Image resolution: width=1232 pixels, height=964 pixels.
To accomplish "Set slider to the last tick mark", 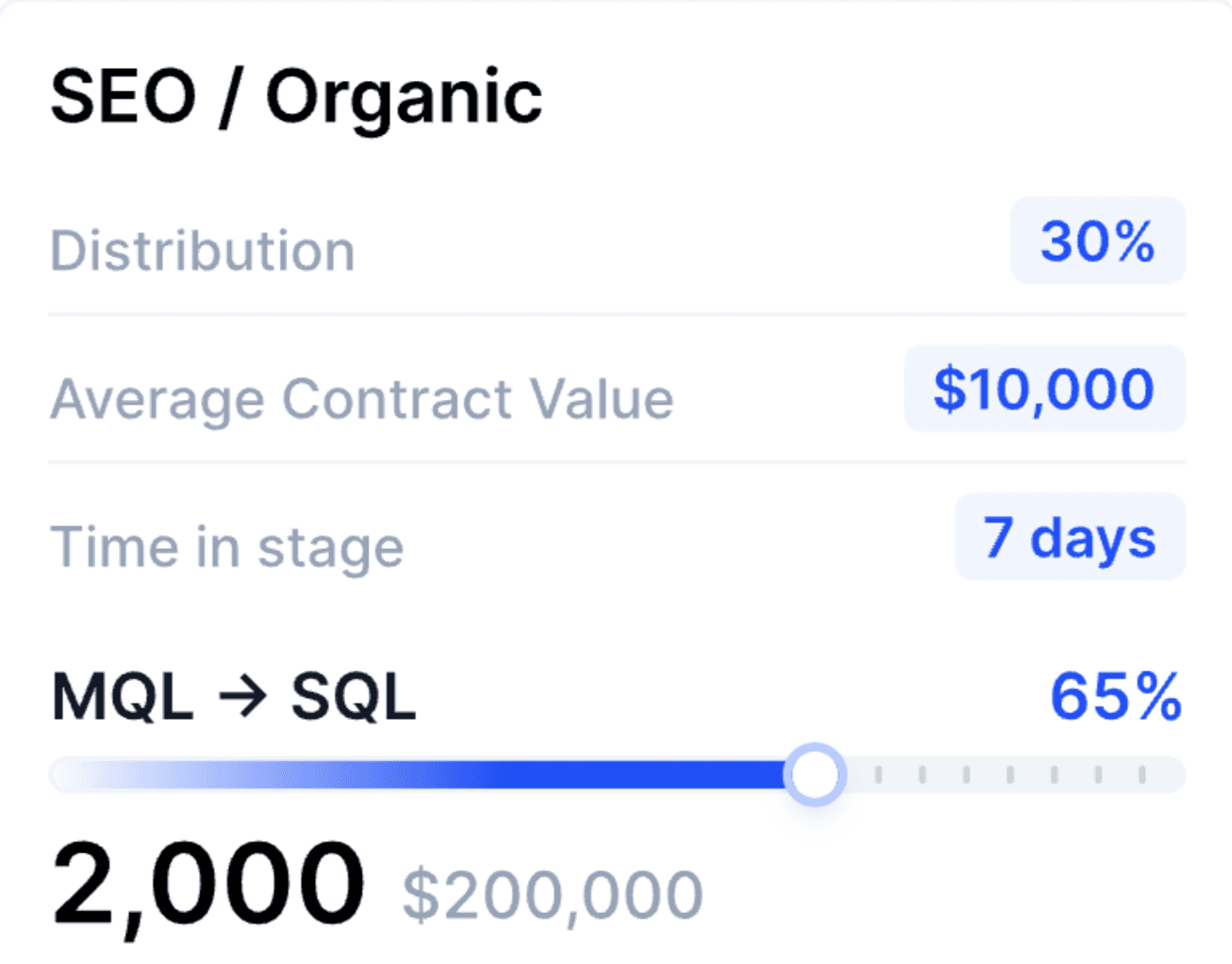I will click(x=1141, y=774).
